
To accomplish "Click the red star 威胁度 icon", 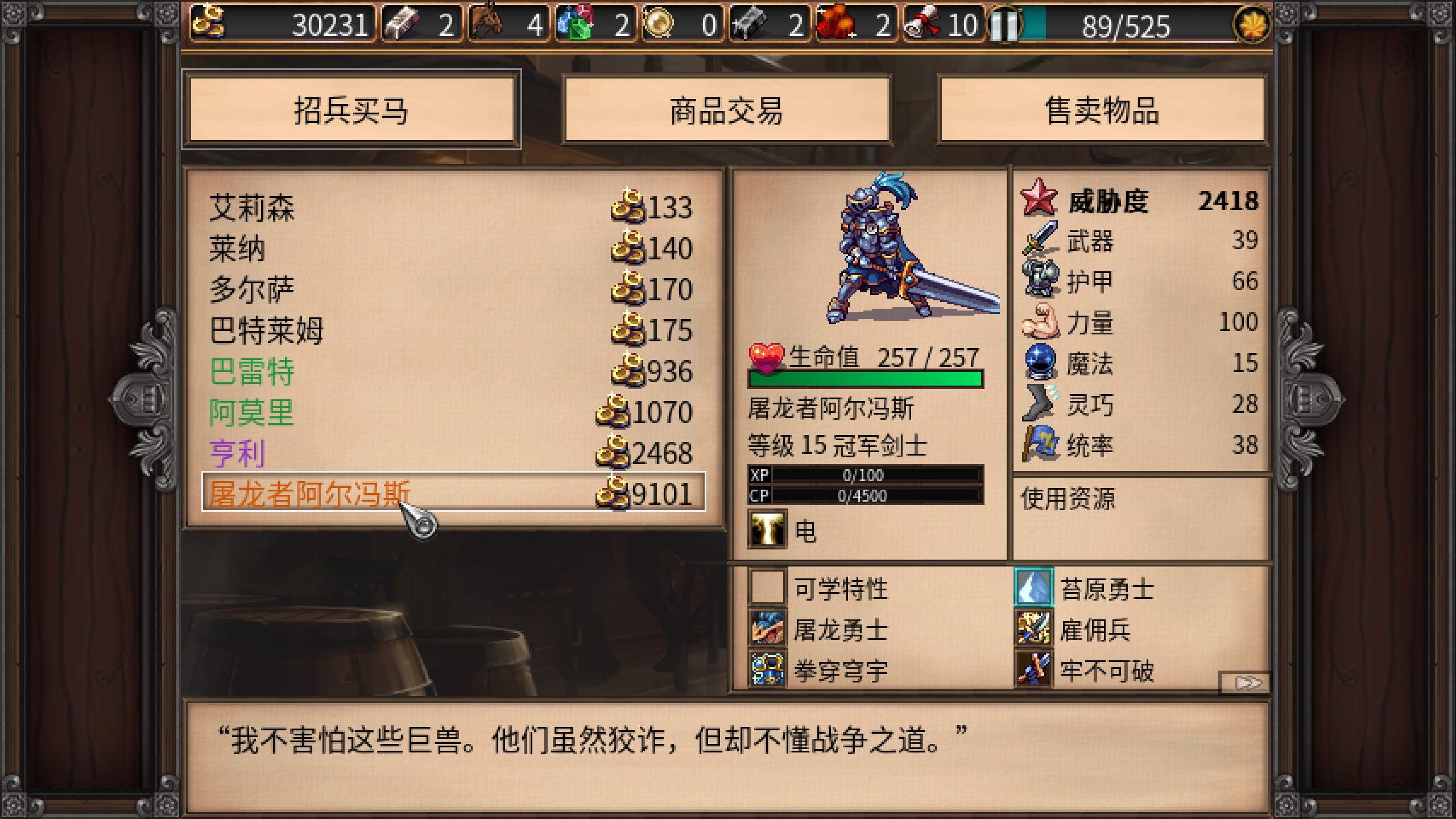I will 1039,198.
